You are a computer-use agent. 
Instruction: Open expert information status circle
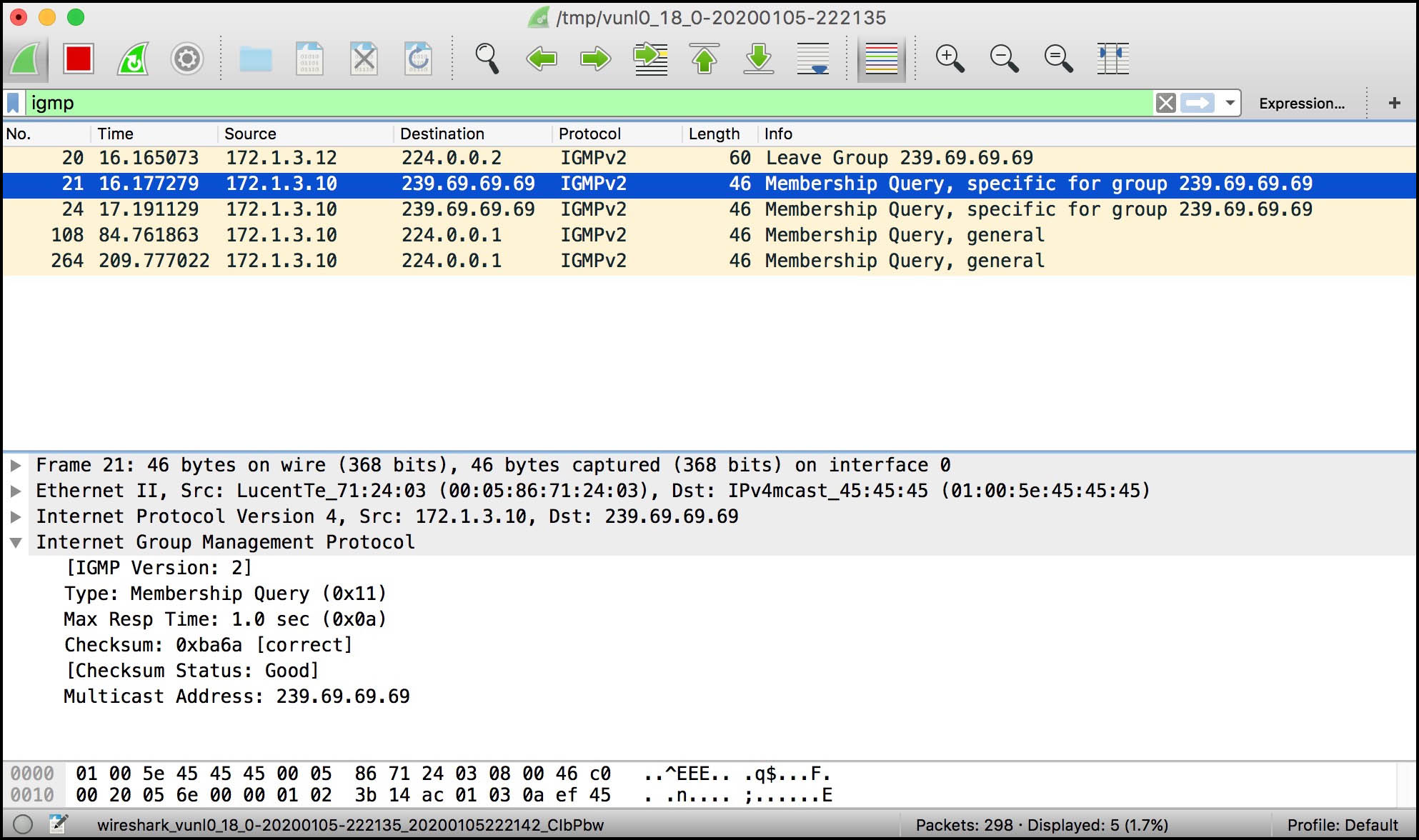[23, 825]
